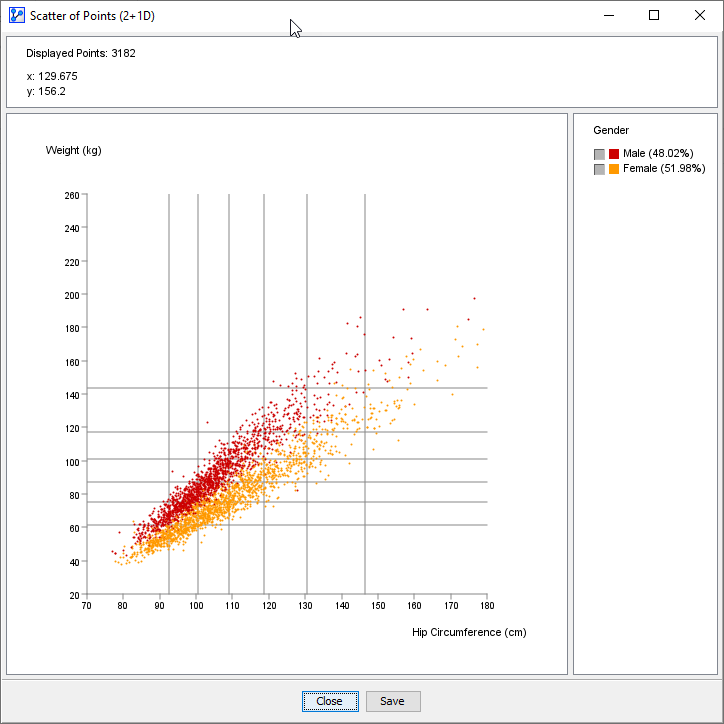The image size is (724, 724).
Task: Minimize the Scatter of Points window
Action: click(608, 16)
